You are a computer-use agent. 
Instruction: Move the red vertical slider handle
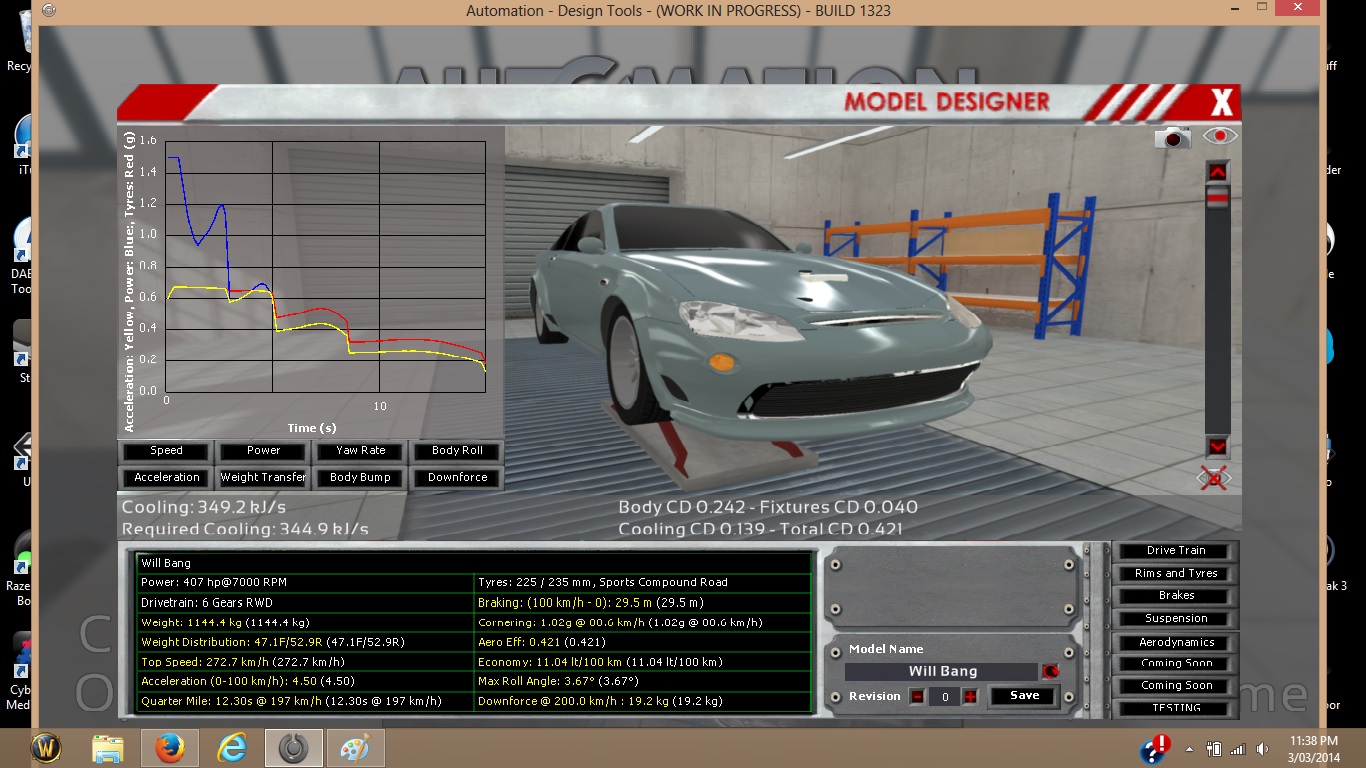1217,199
